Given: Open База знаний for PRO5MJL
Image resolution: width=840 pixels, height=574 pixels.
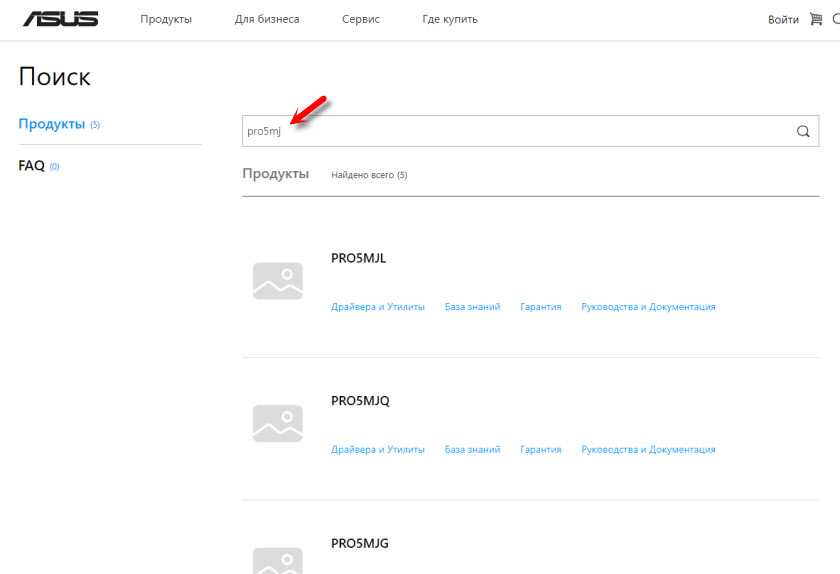Looking at the screenshot, I should tap(472, 307).
